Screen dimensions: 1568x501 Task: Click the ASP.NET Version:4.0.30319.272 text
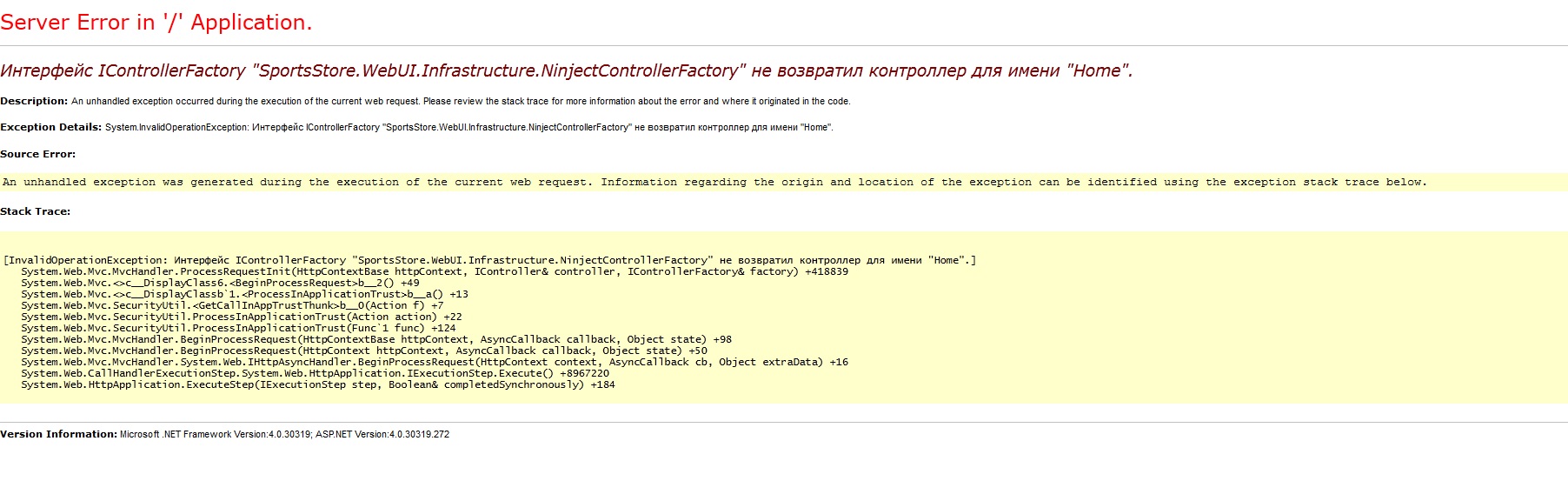[x=382, y=434]
